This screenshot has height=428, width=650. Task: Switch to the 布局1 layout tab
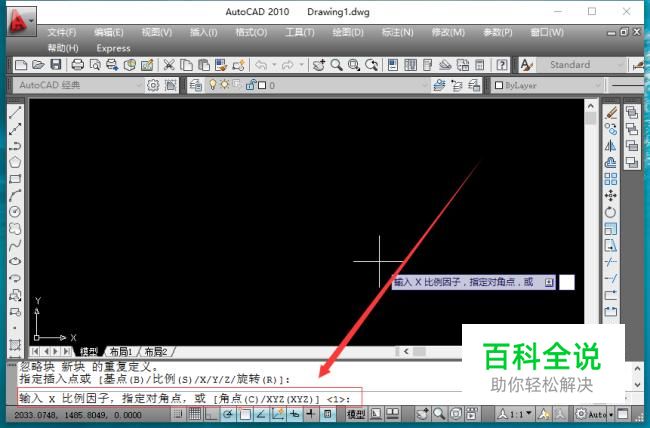click(121, 352)
